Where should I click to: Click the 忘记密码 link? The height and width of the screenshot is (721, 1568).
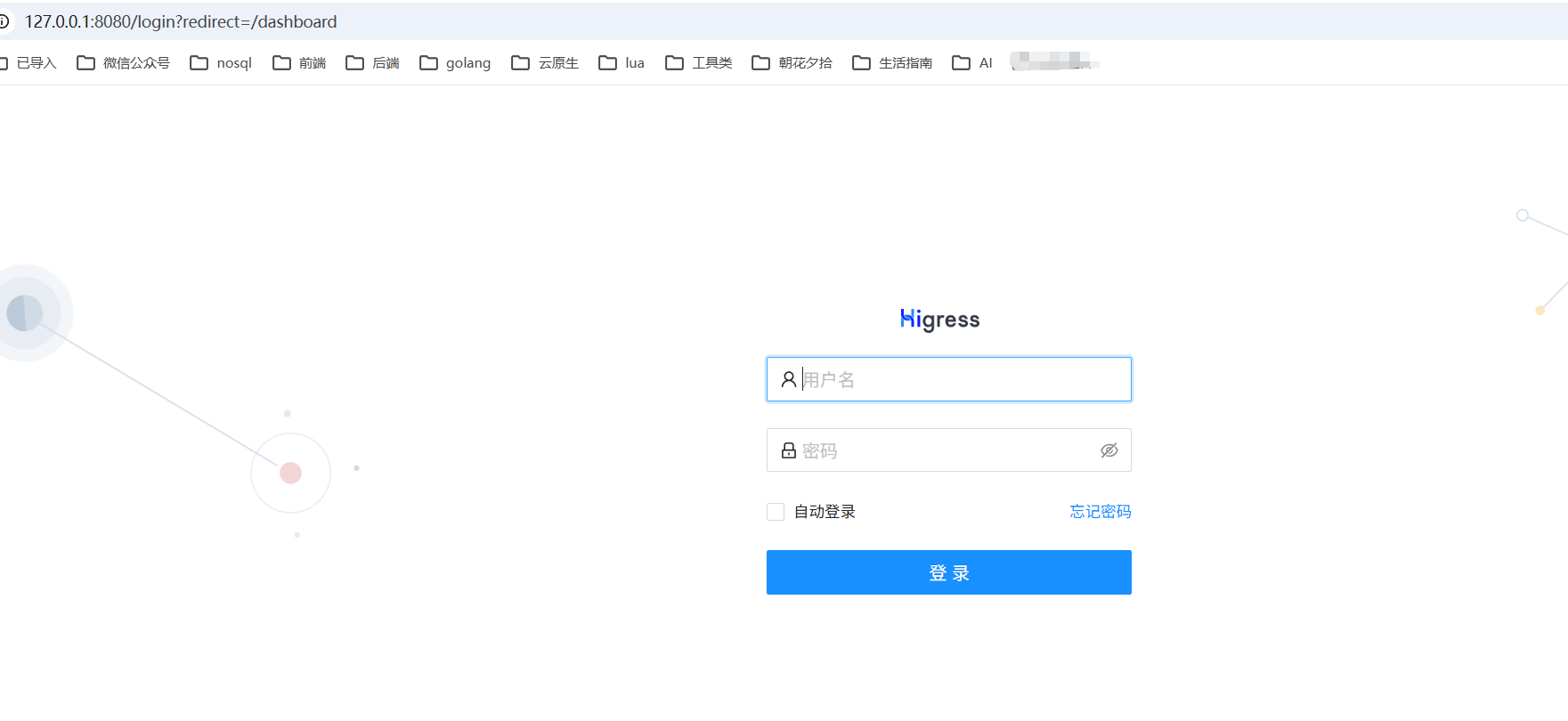pos(1100,512)
